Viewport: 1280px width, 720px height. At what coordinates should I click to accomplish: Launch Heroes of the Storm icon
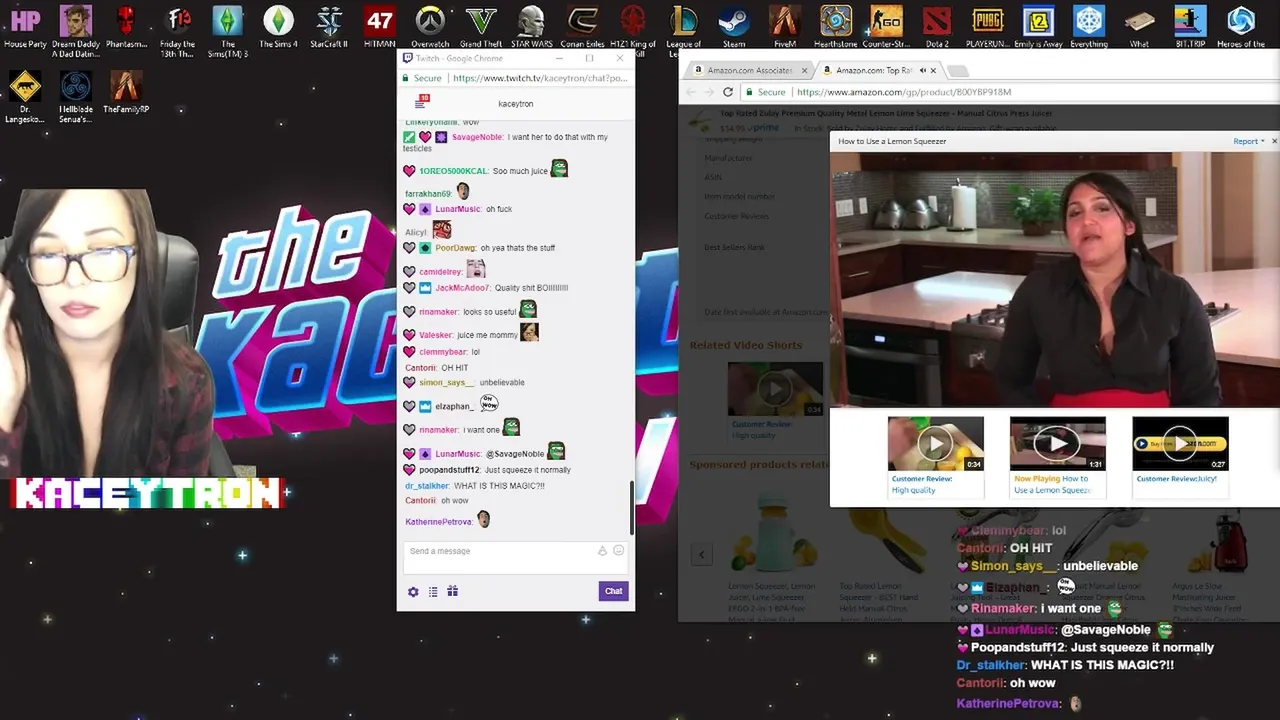click(x=1241, y=27)
